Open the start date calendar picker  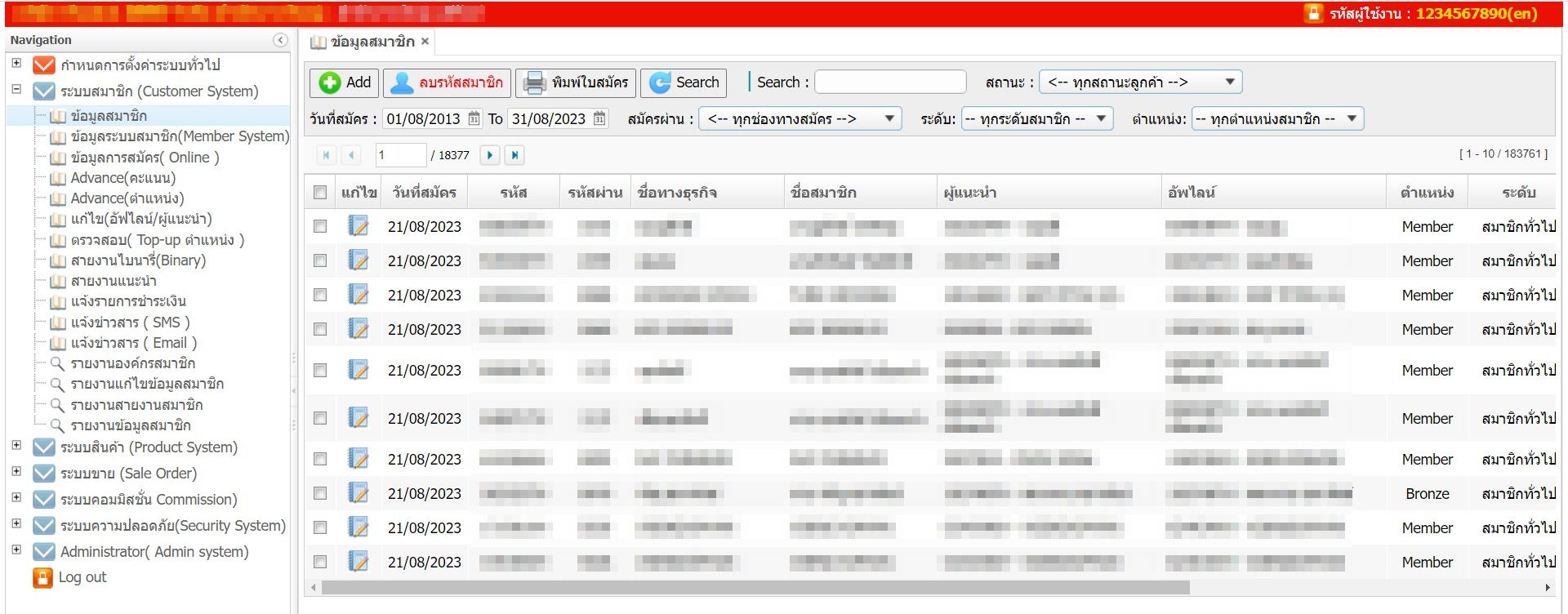[x=474, y=119]
